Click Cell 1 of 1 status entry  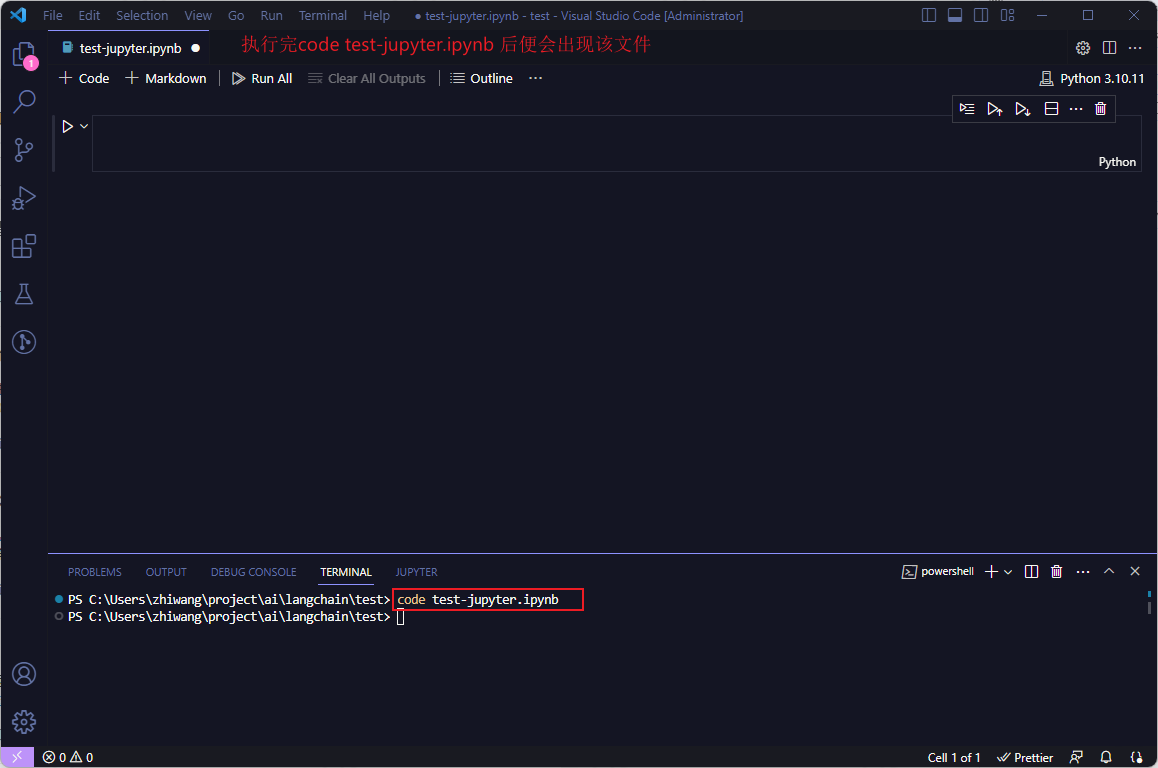(954, 757)
